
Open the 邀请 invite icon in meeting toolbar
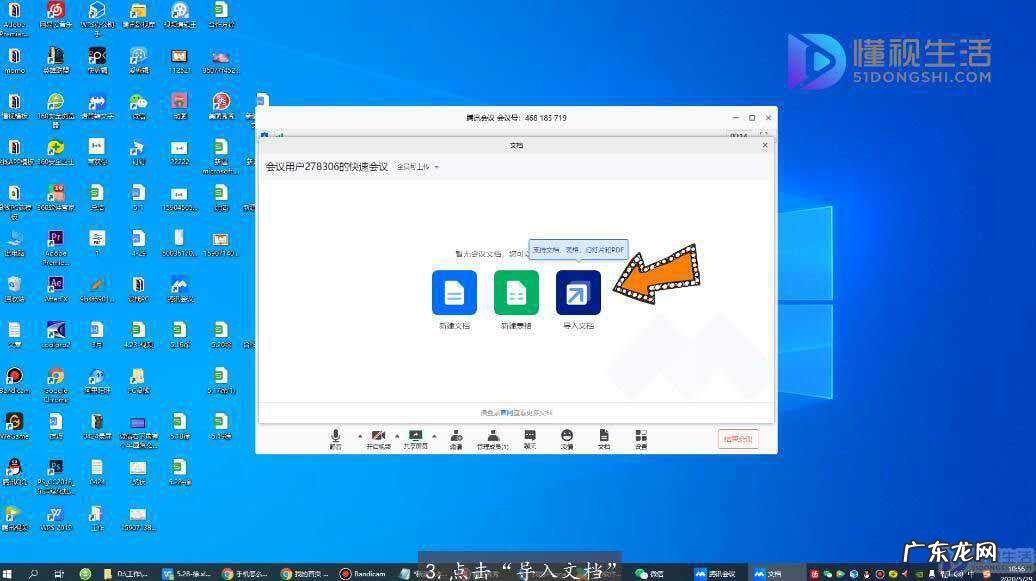click(456, 437)
